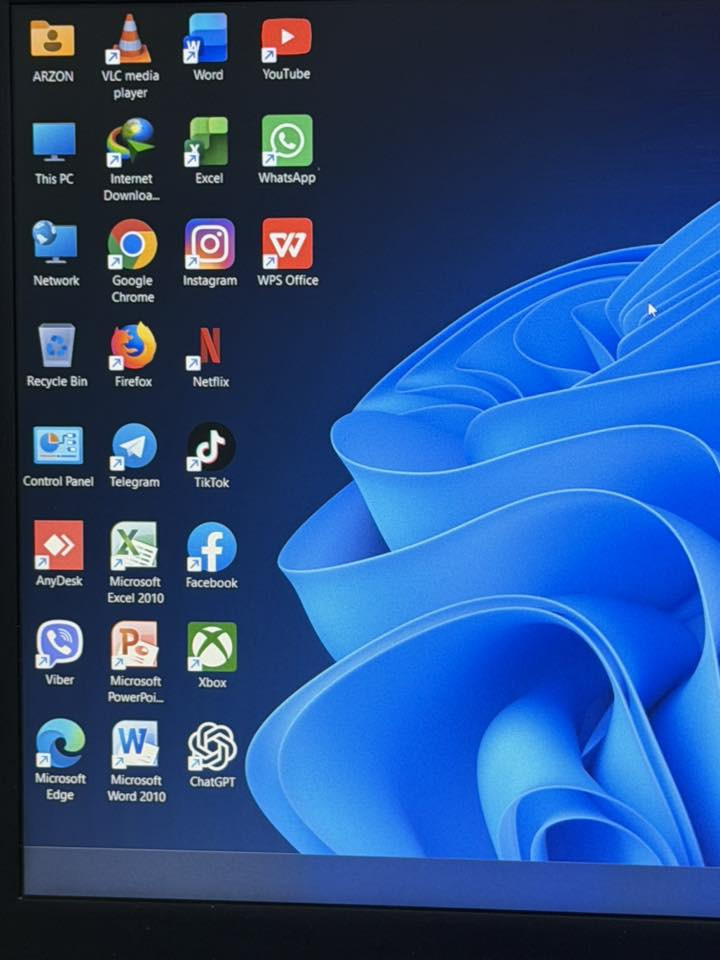Open the YouTube shortcut
Image resolution: width=720 pixels, height=960 pixels.
click(286, 39)
